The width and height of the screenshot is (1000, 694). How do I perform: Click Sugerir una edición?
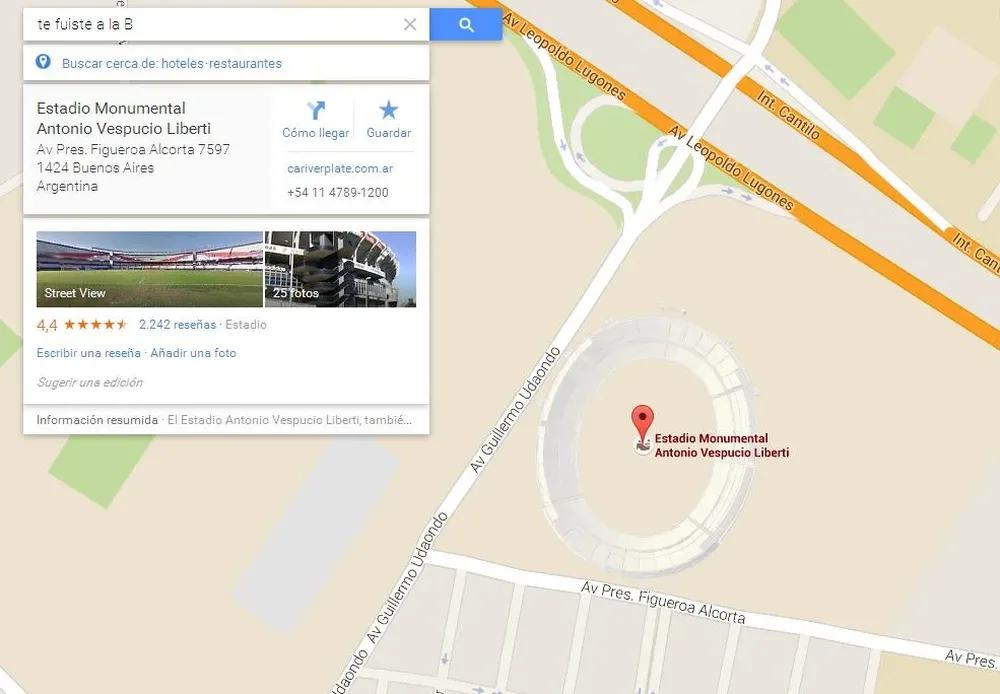click(x=90, y=382)
